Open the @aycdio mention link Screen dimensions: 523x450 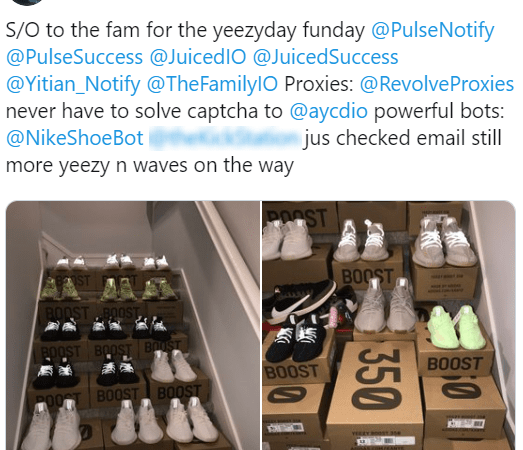[329, 111]
